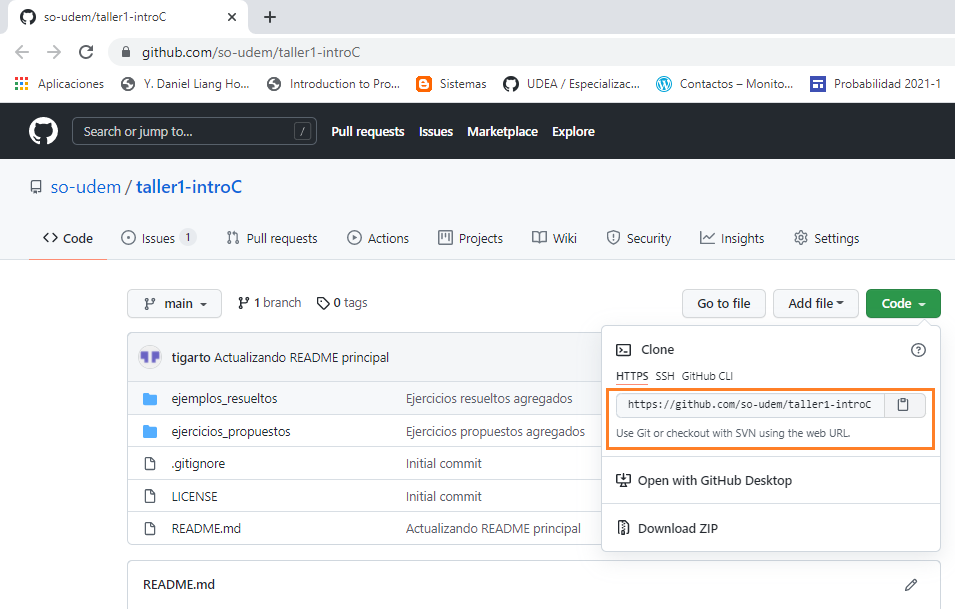Open taller1-introC repository name link

(189, 187)
